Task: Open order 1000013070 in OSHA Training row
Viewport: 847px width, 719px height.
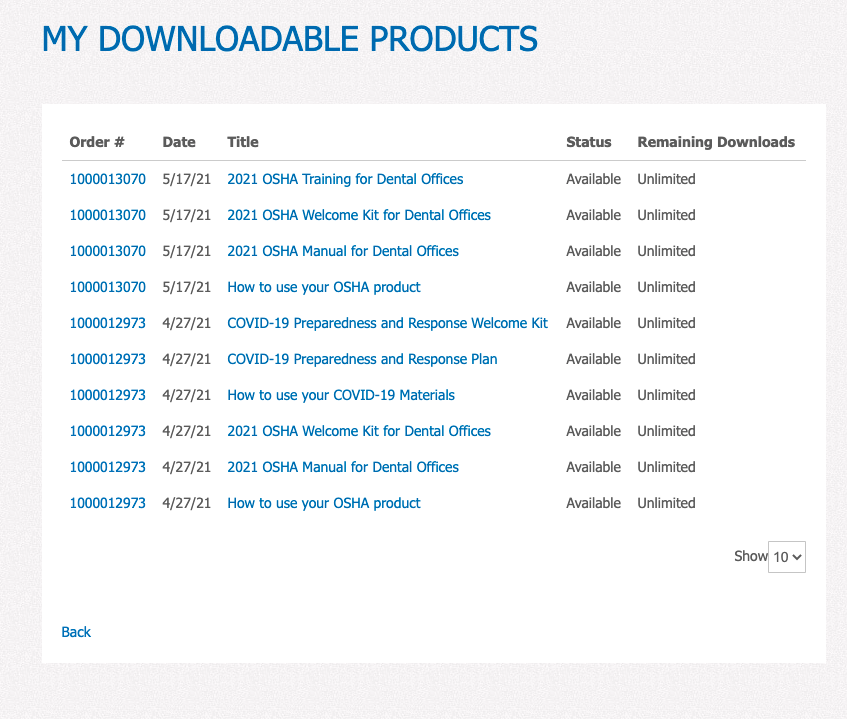Action: click(x=107, y=179)
